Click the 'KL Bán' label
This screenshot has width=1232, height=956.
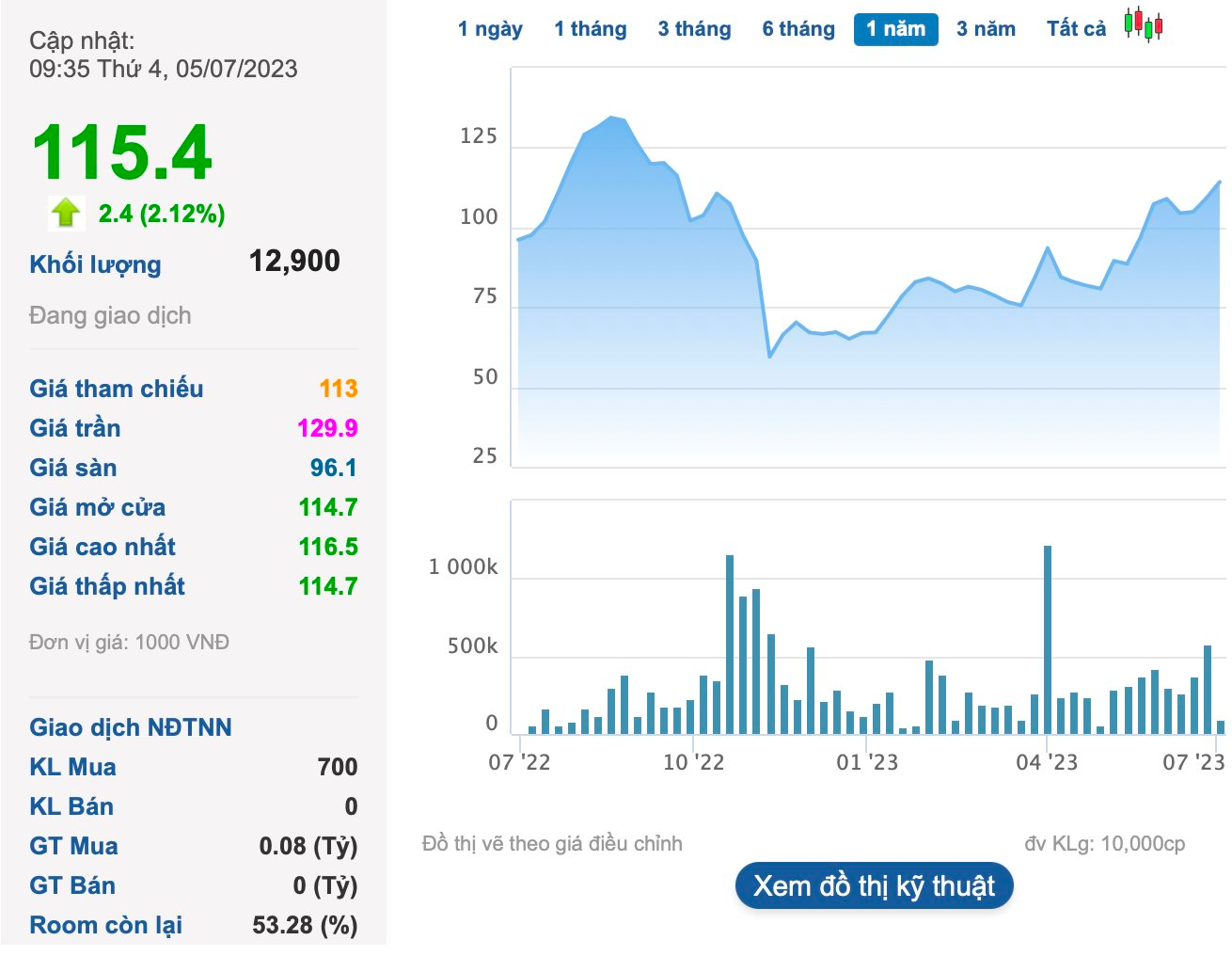[71, 806]
